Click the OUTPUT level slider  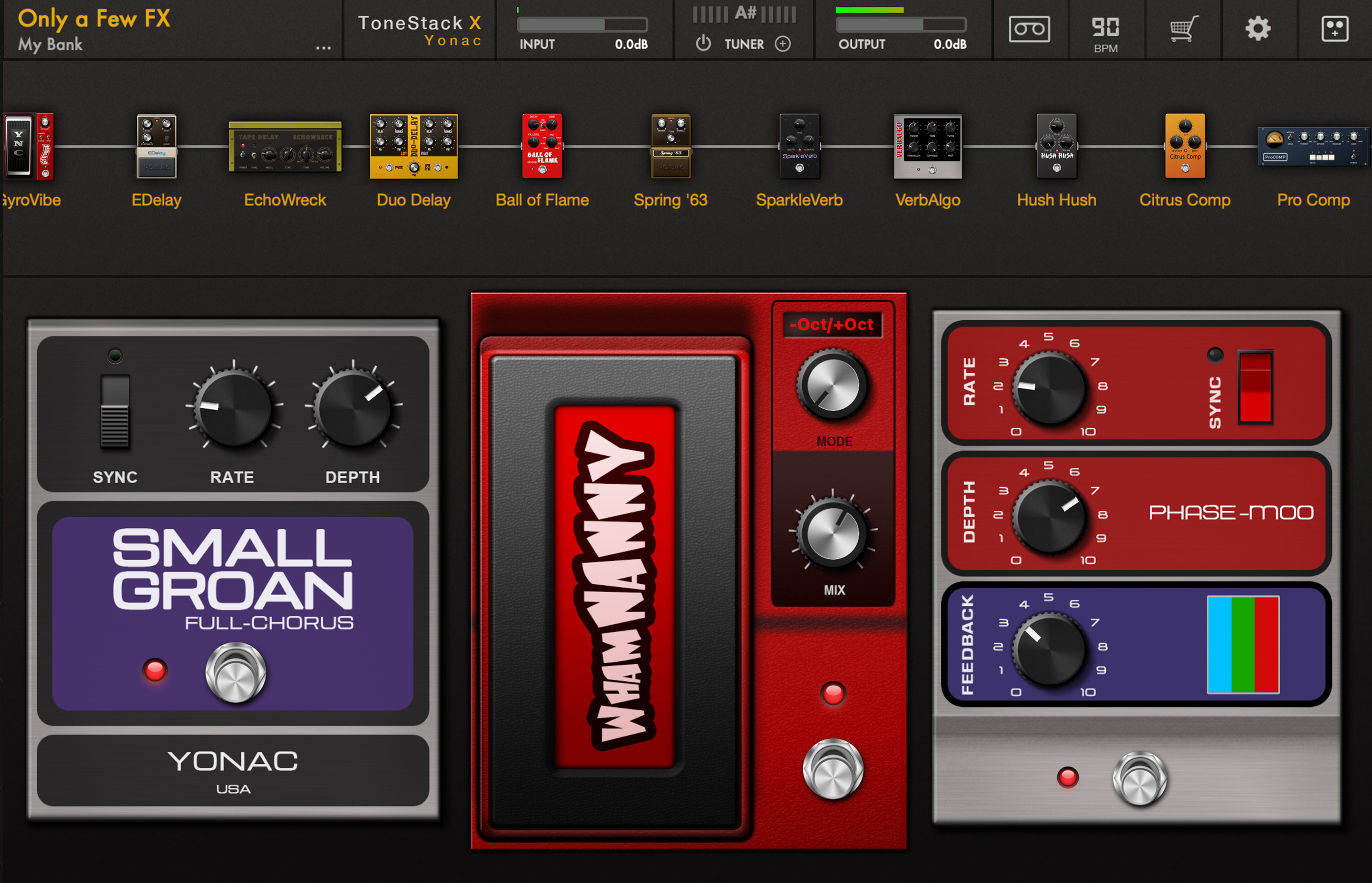[x=901, y=25]
